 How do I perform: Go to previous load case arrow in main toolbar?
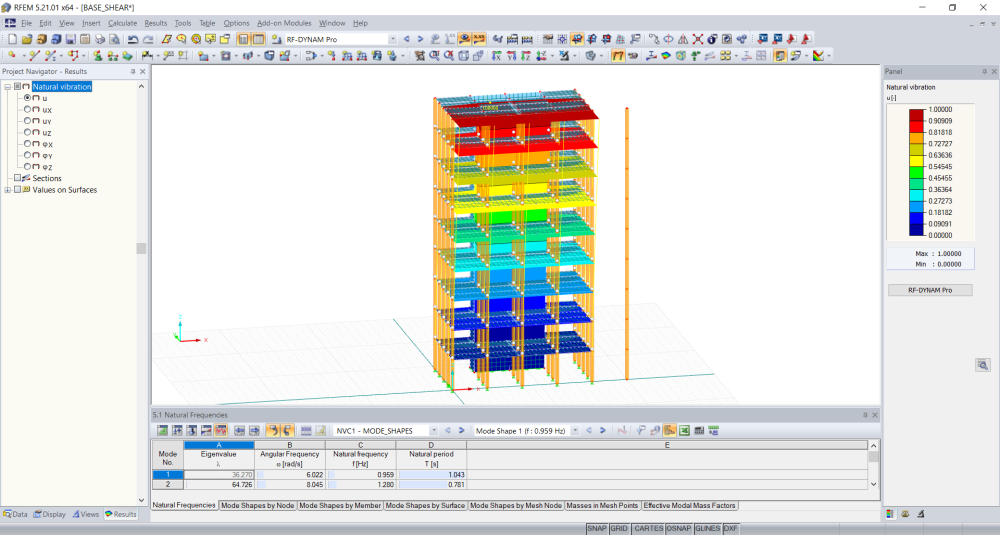click(x=406, y=40)
